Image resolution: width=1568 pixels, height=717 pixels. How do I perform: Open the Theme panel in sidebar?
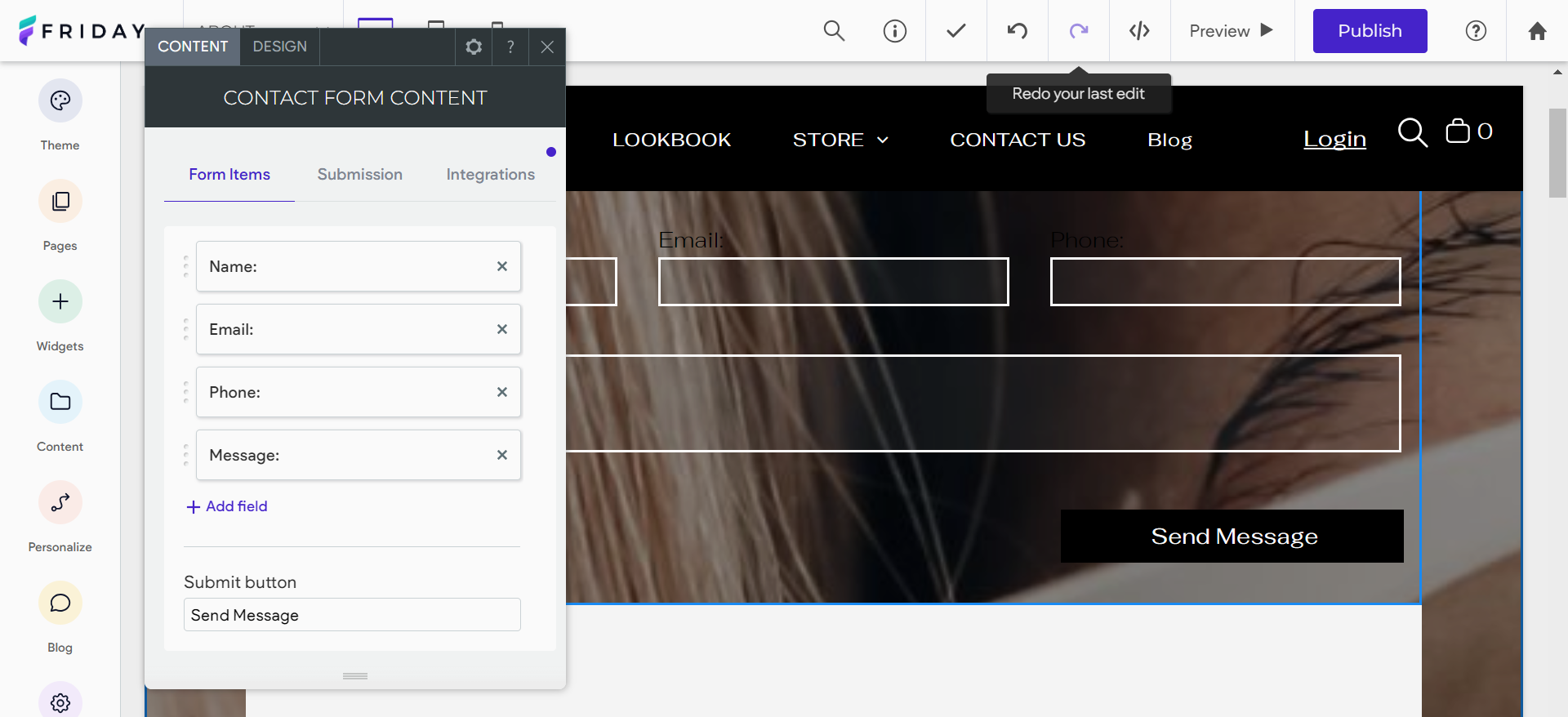tap(60, 101)
